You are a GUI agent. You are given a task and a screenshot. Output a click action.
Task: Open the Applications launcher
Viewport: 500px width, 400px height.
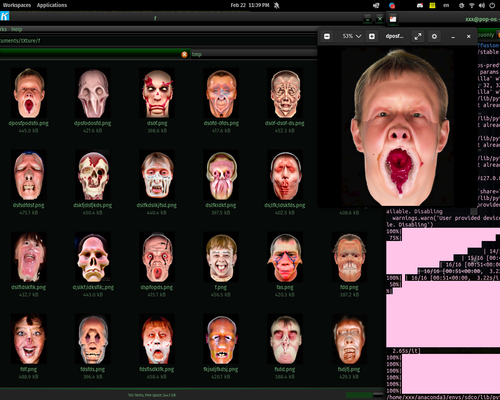click(x=52, y=5)
